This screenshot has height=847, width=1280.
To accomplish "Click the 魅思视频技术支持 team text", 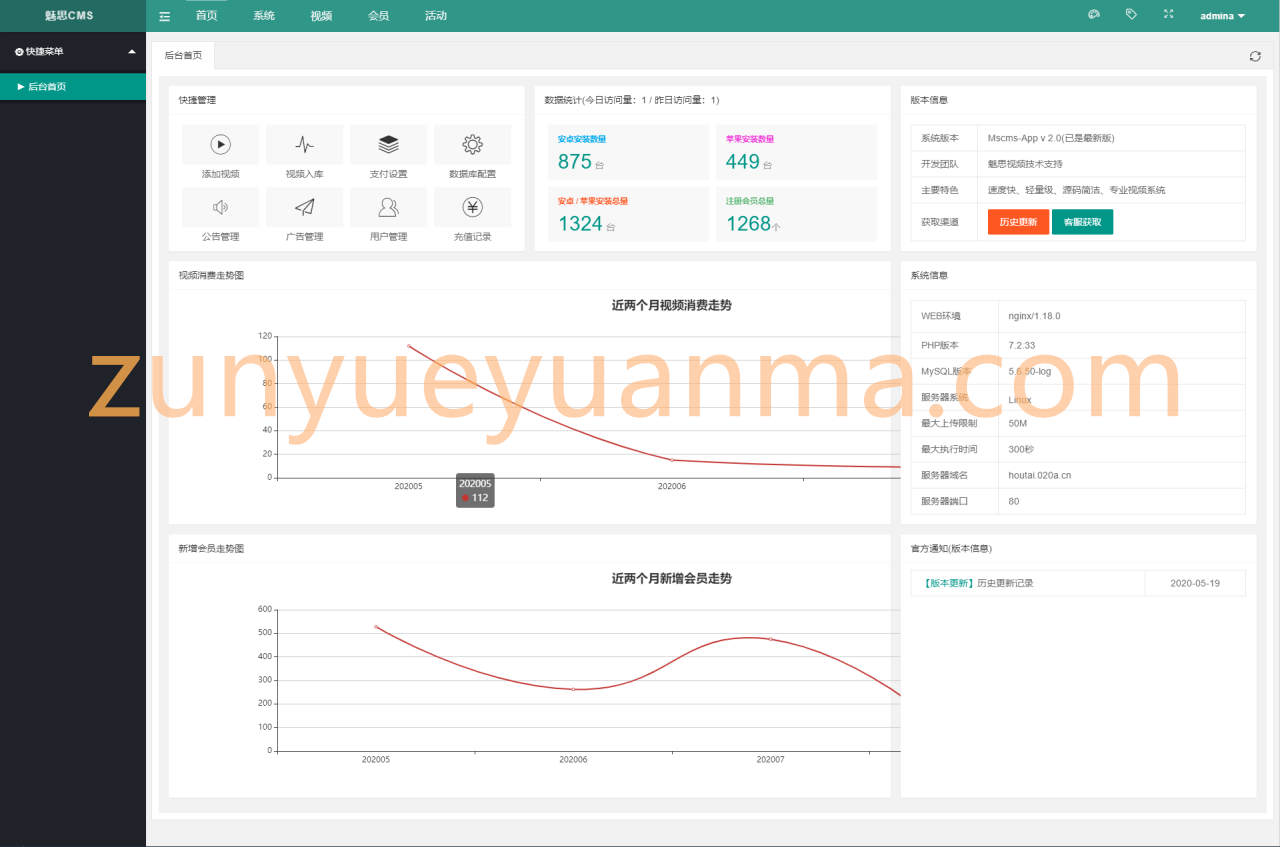I will (1025, 164).
